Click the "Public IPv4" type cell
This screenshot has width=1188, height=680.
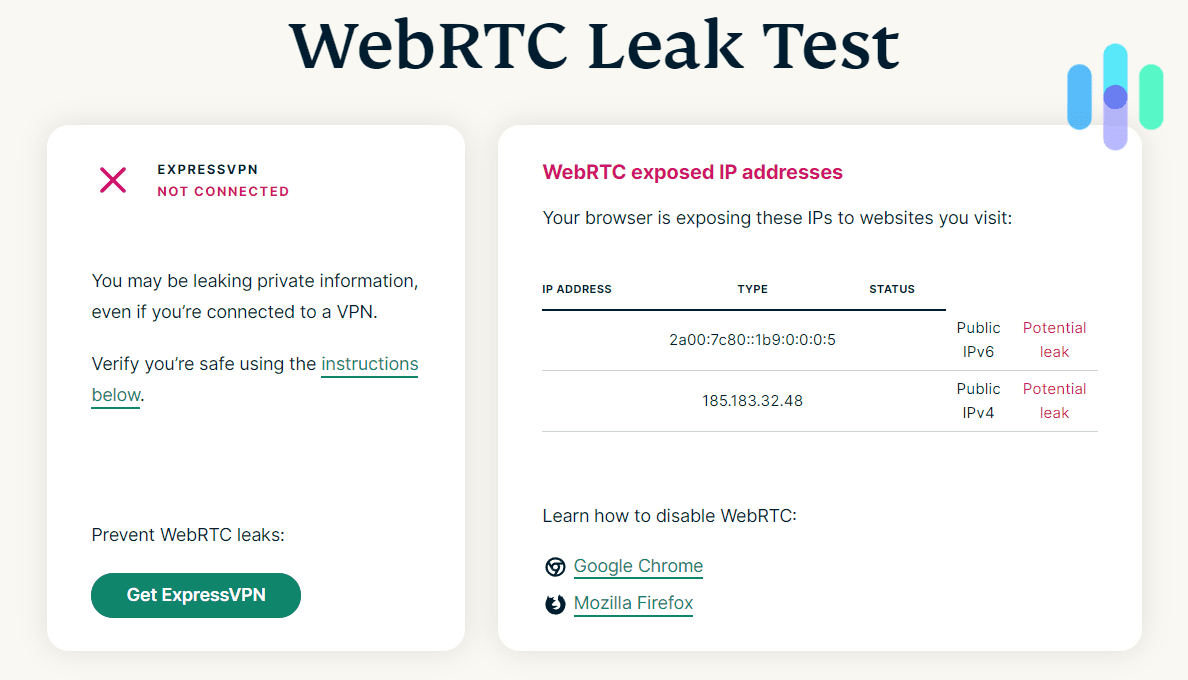pos(978,401)
